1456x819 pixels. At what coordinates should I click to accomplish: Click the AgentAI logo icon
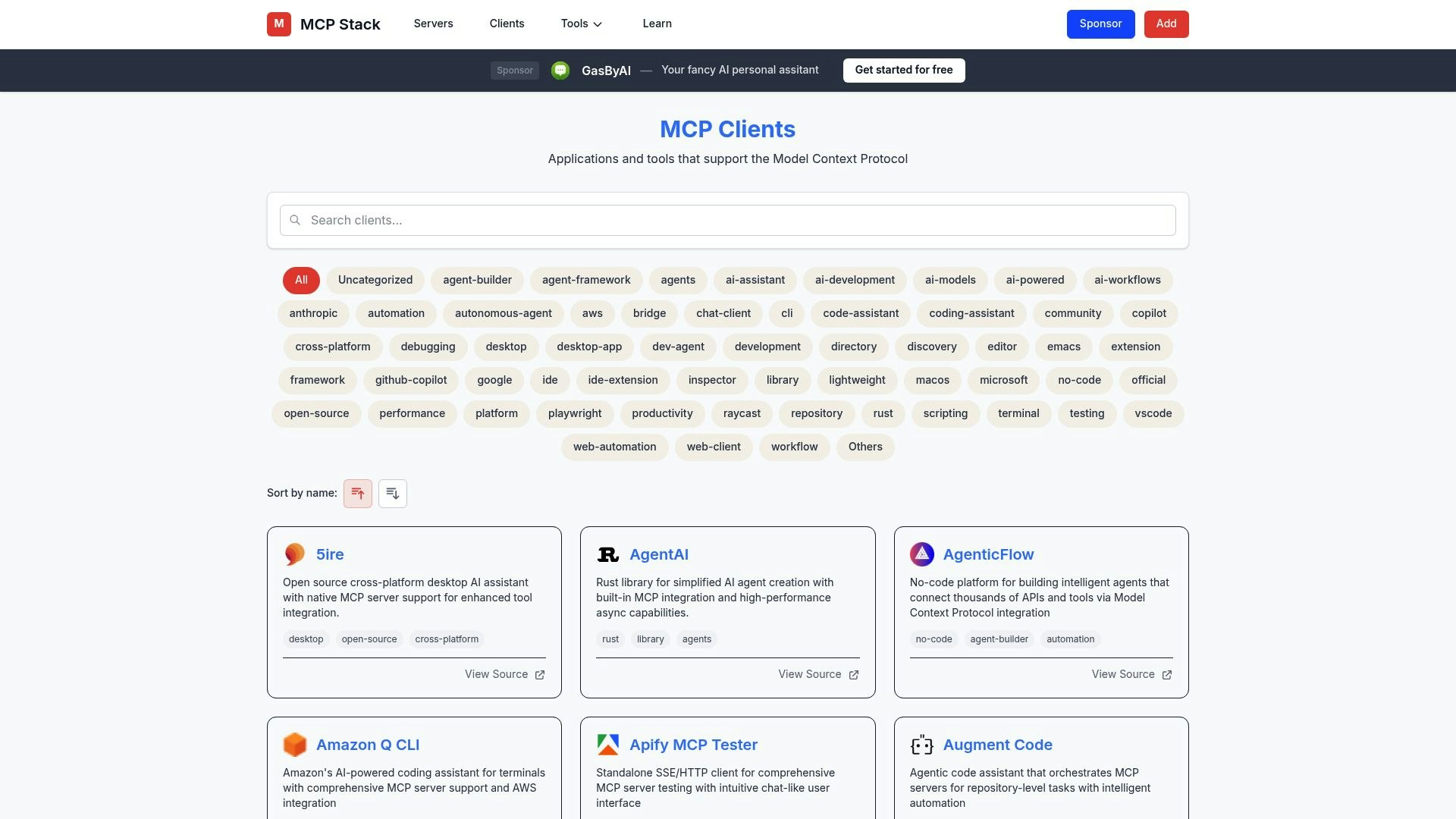[608, 554]
